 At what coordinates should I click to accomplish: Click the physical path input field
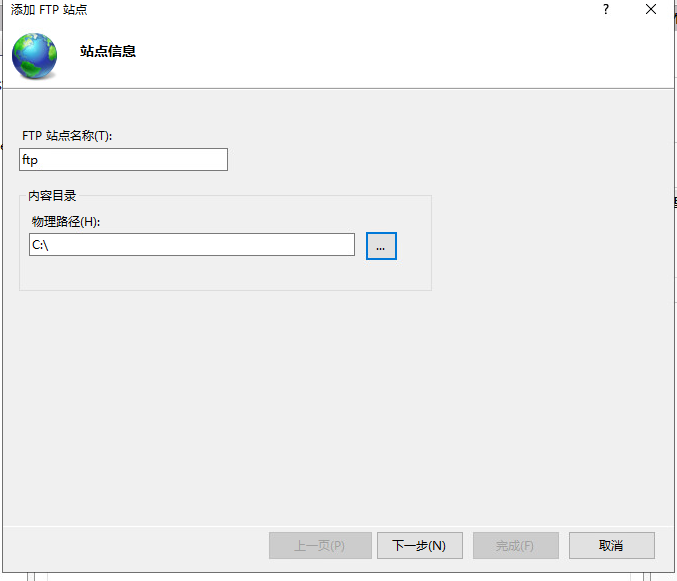(x=192, y=245)
